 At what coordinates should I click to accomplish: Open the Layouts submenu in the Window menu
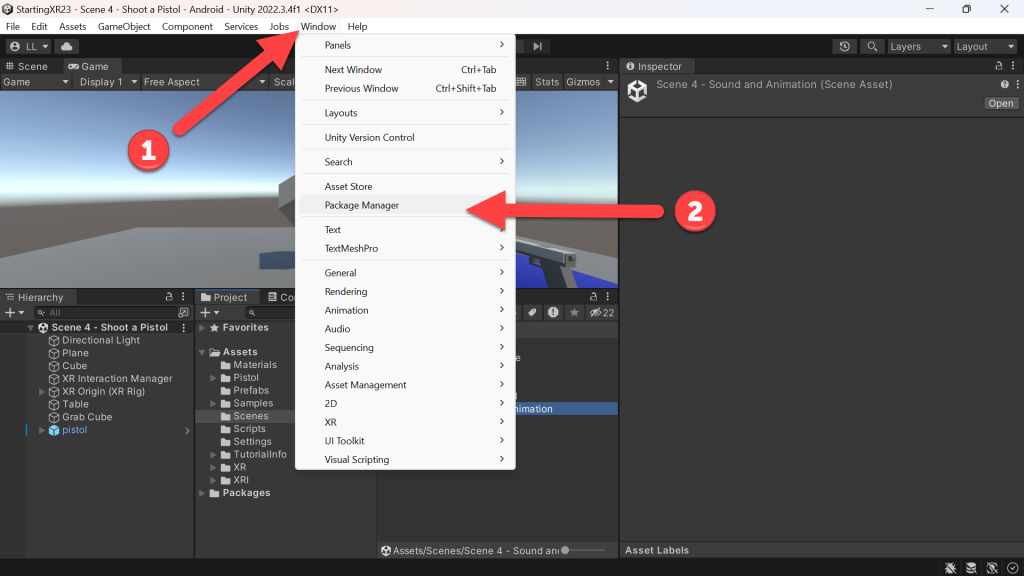(405, 112)
